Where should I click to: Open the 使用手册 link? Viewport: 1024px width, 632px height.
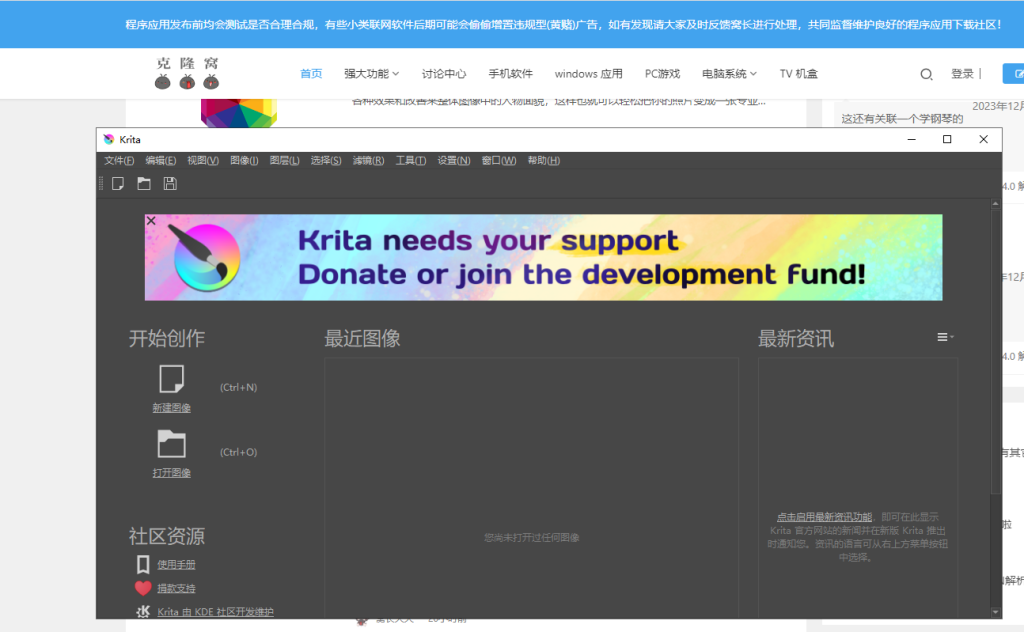point(176,565)
